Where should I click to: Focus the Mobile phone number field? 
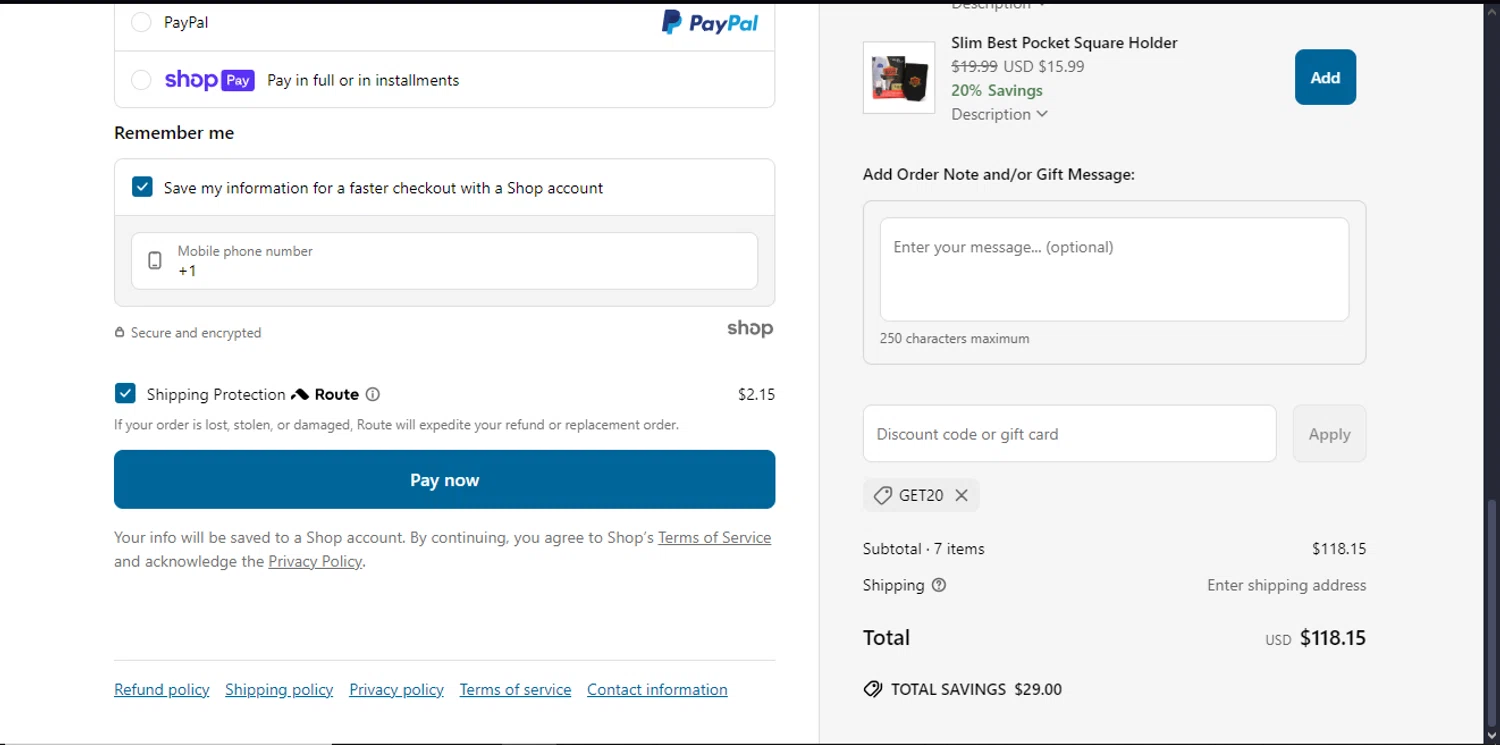pyautogui.click(x=460, y=262)
